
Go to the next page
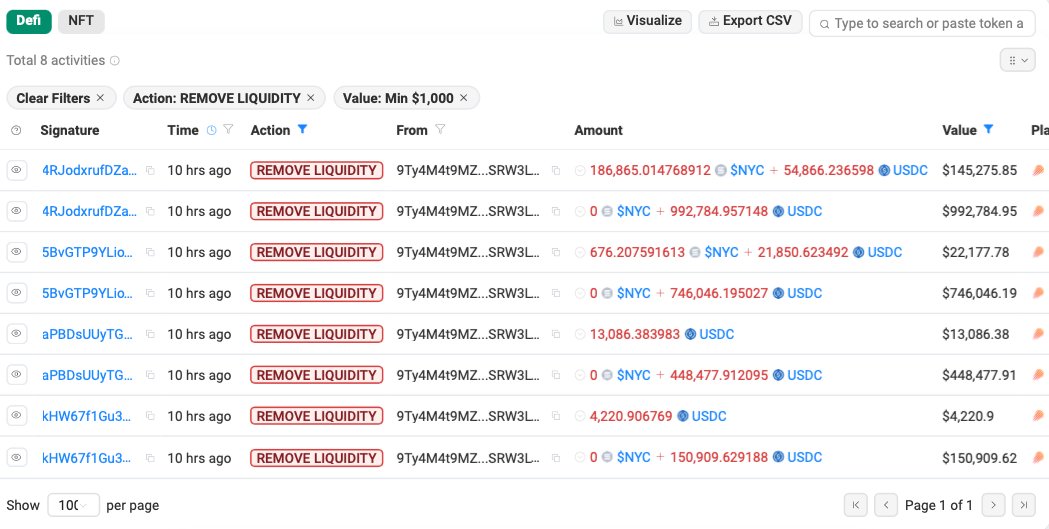993,505
